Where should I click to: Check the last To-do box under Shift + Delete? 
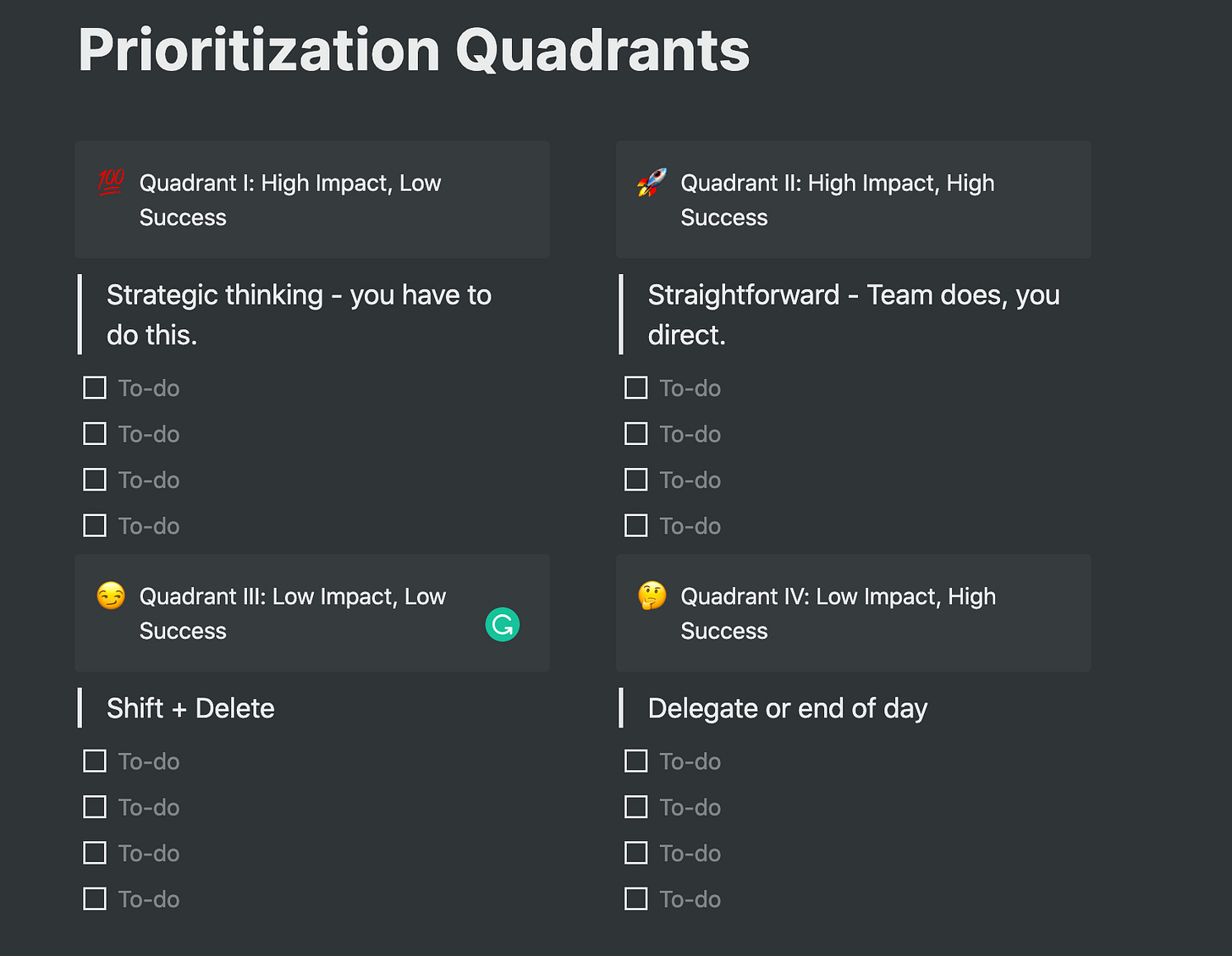[x=95, y=898]
